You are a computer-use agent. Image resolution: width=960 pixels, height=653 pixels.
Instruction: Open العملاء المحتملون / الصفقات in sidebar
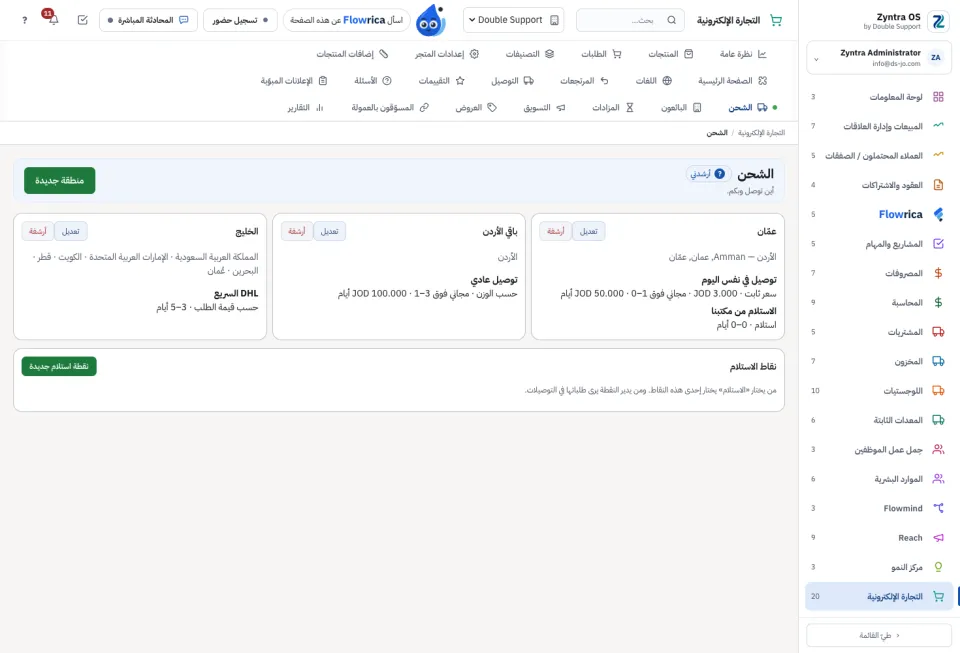pos(879,155)
